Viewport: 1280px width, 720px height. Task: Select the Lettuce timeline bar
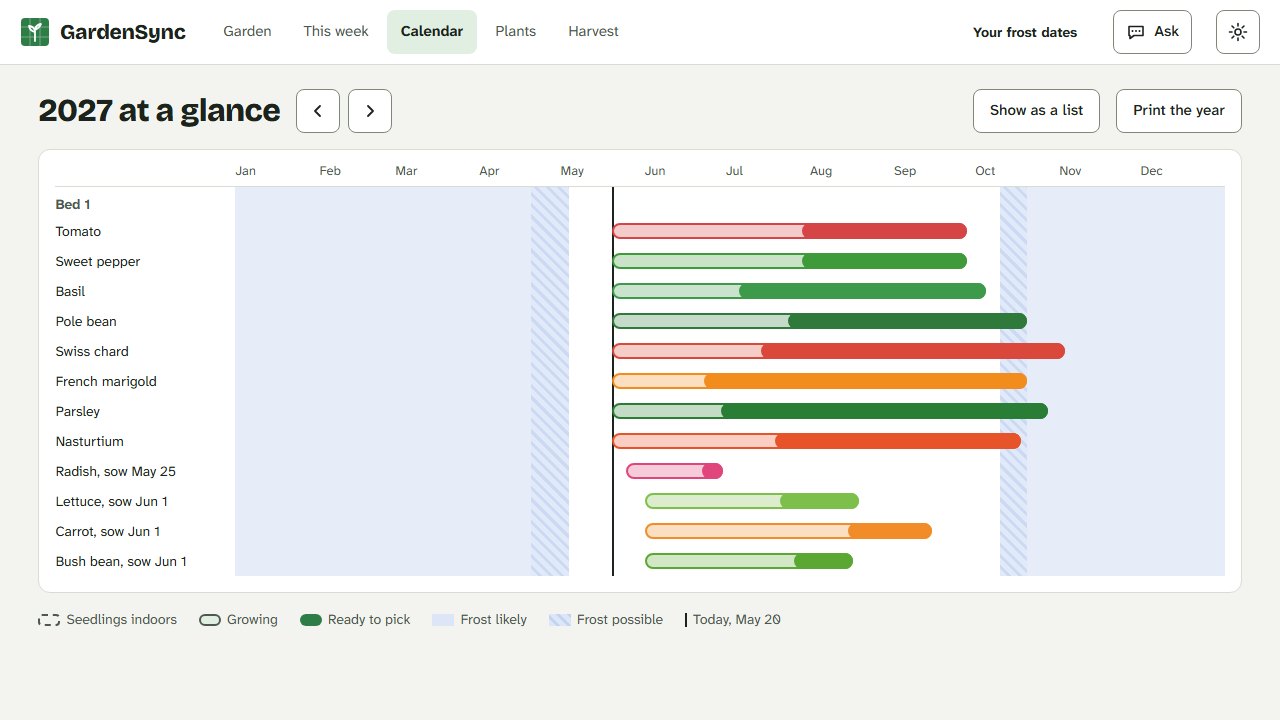click(x=752, y=501)
